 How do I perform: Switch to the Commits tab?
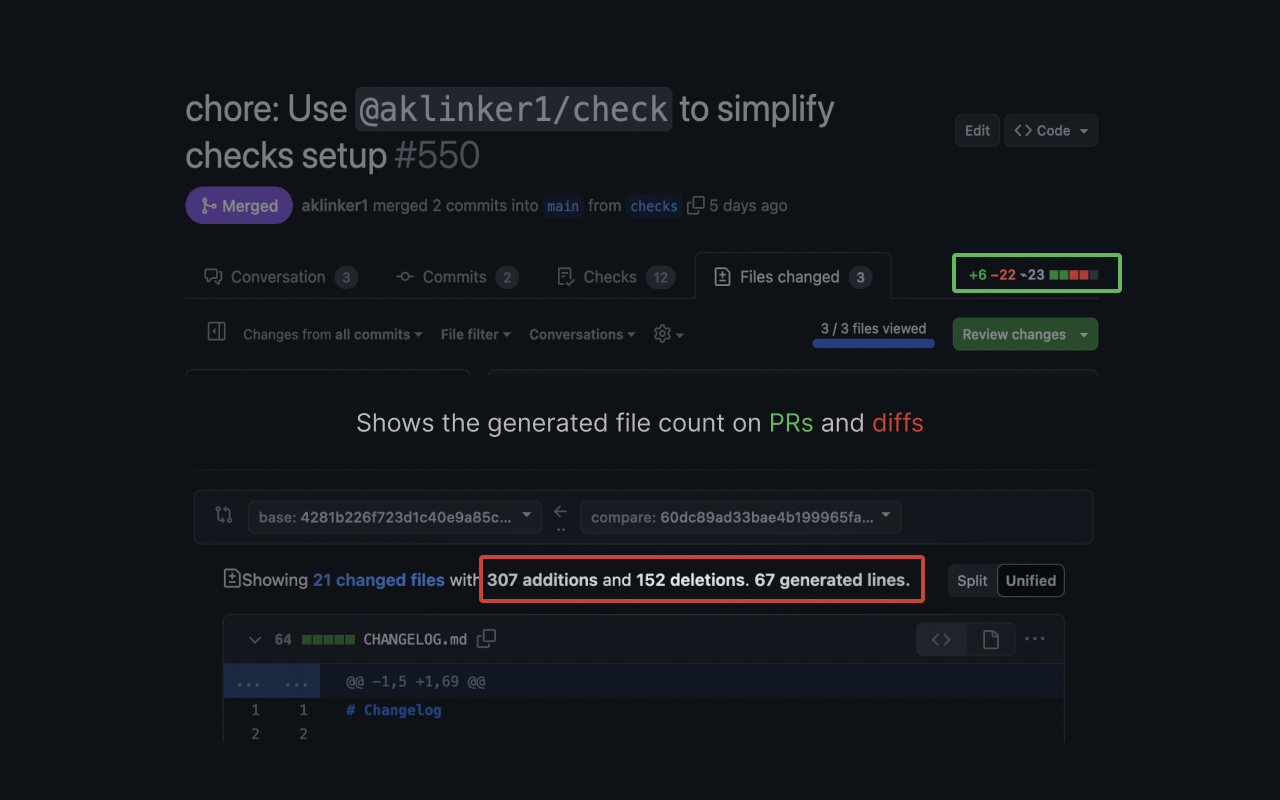[456, 277]
